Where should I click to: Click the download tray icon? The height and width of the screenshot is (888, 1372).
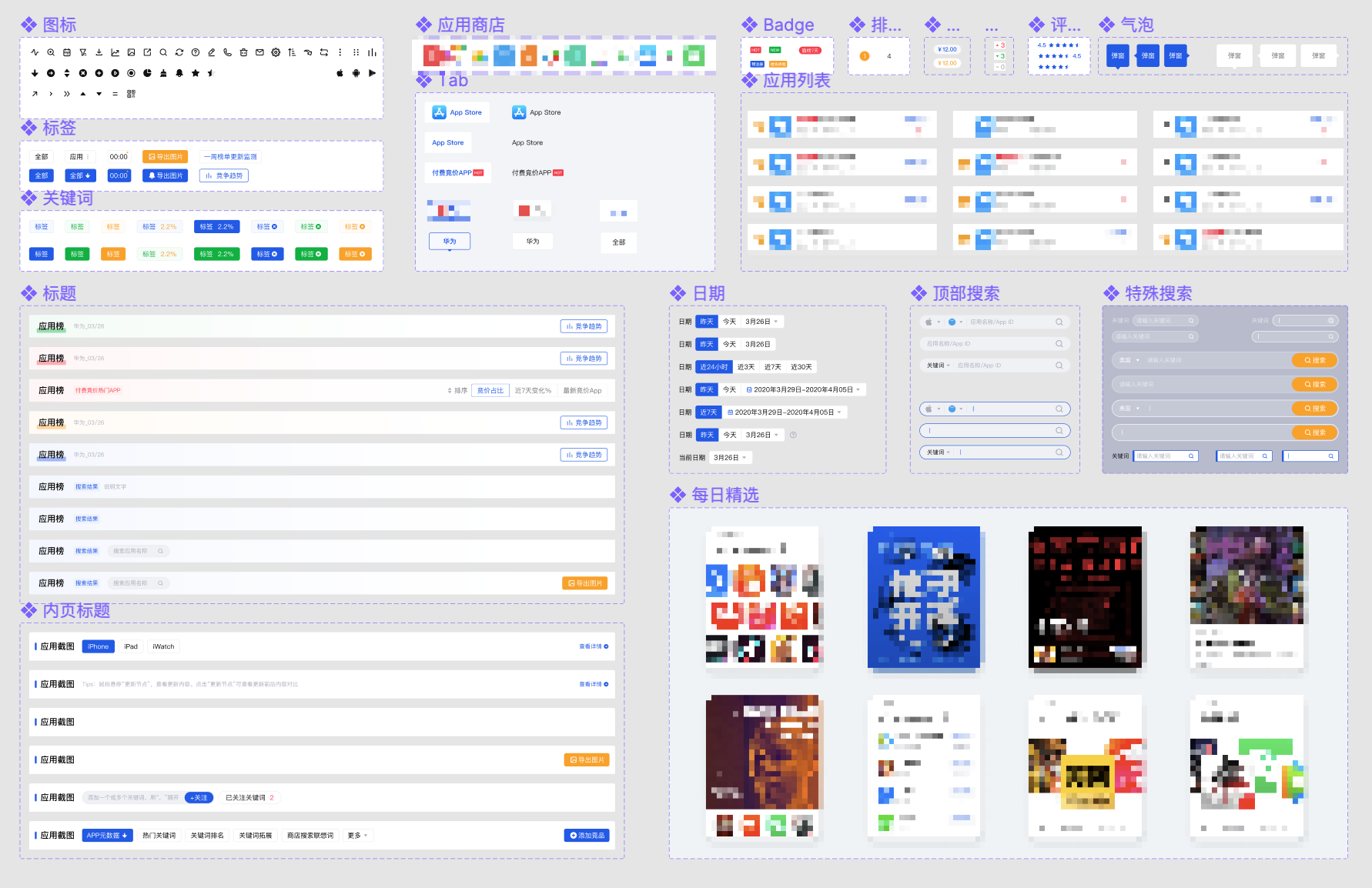99,52
